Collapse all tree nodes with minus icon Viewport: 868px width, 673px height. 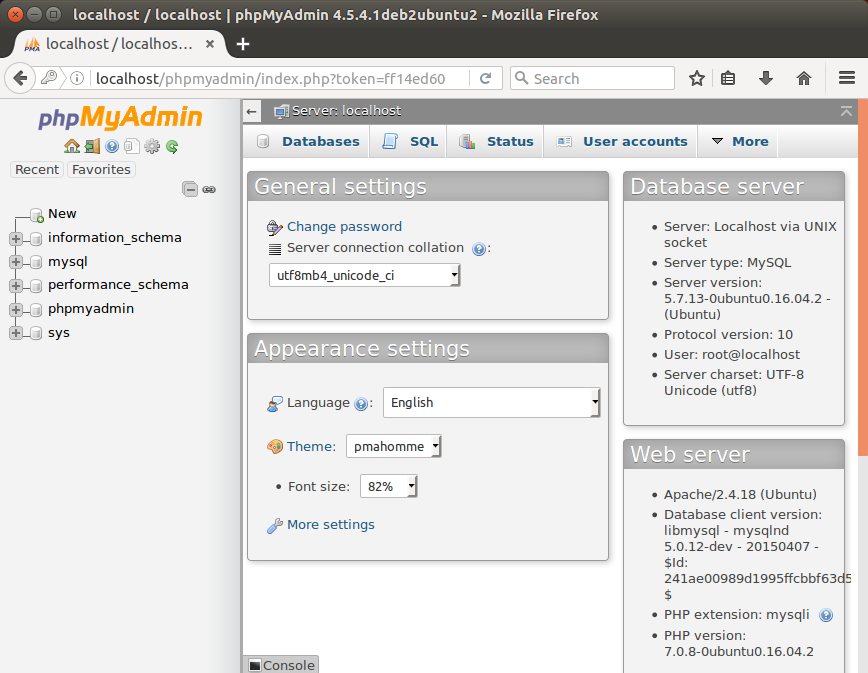(190, 189)
